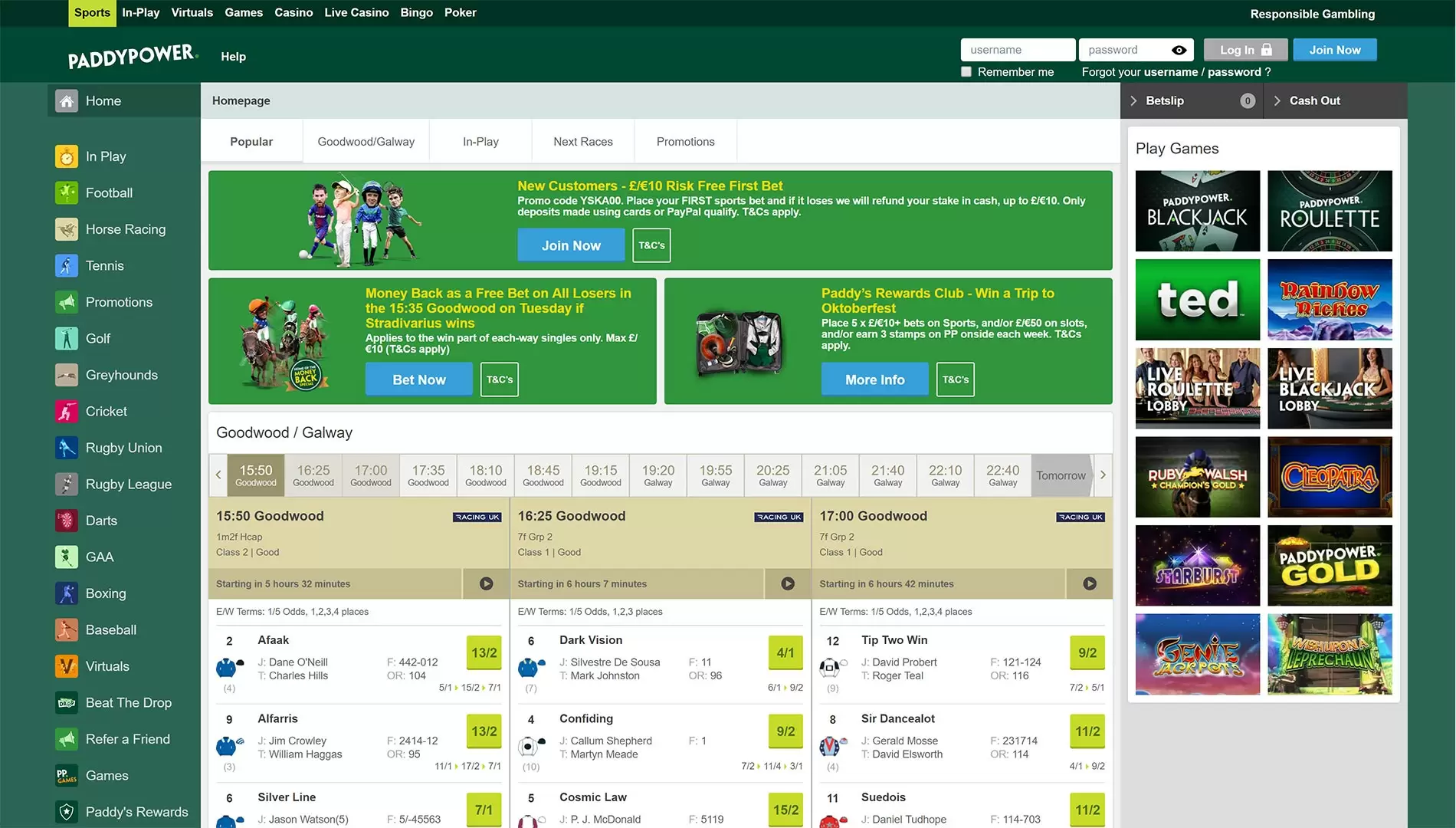1456x828 pixels.
Task: Click More Info on Rewards Club promo
Action: pos(875,380)
